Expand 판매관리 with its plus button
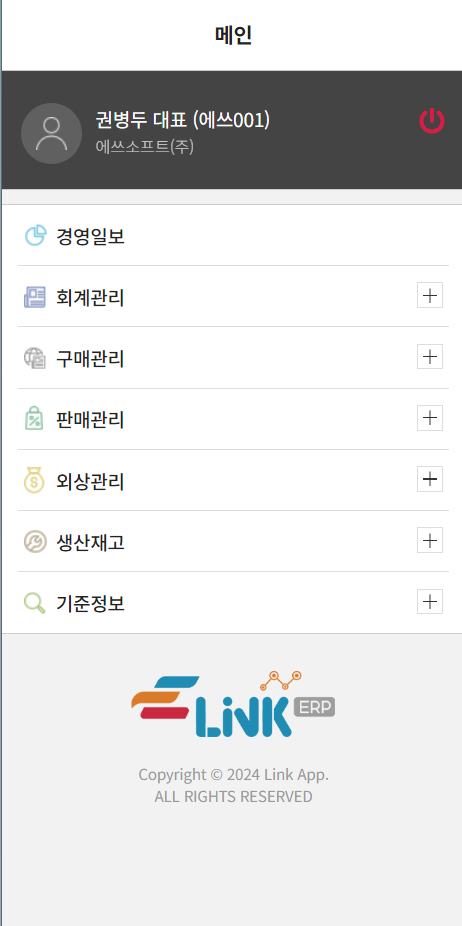Image resolution: width=462 pixels, height=926 pixels. coord(430,418)
